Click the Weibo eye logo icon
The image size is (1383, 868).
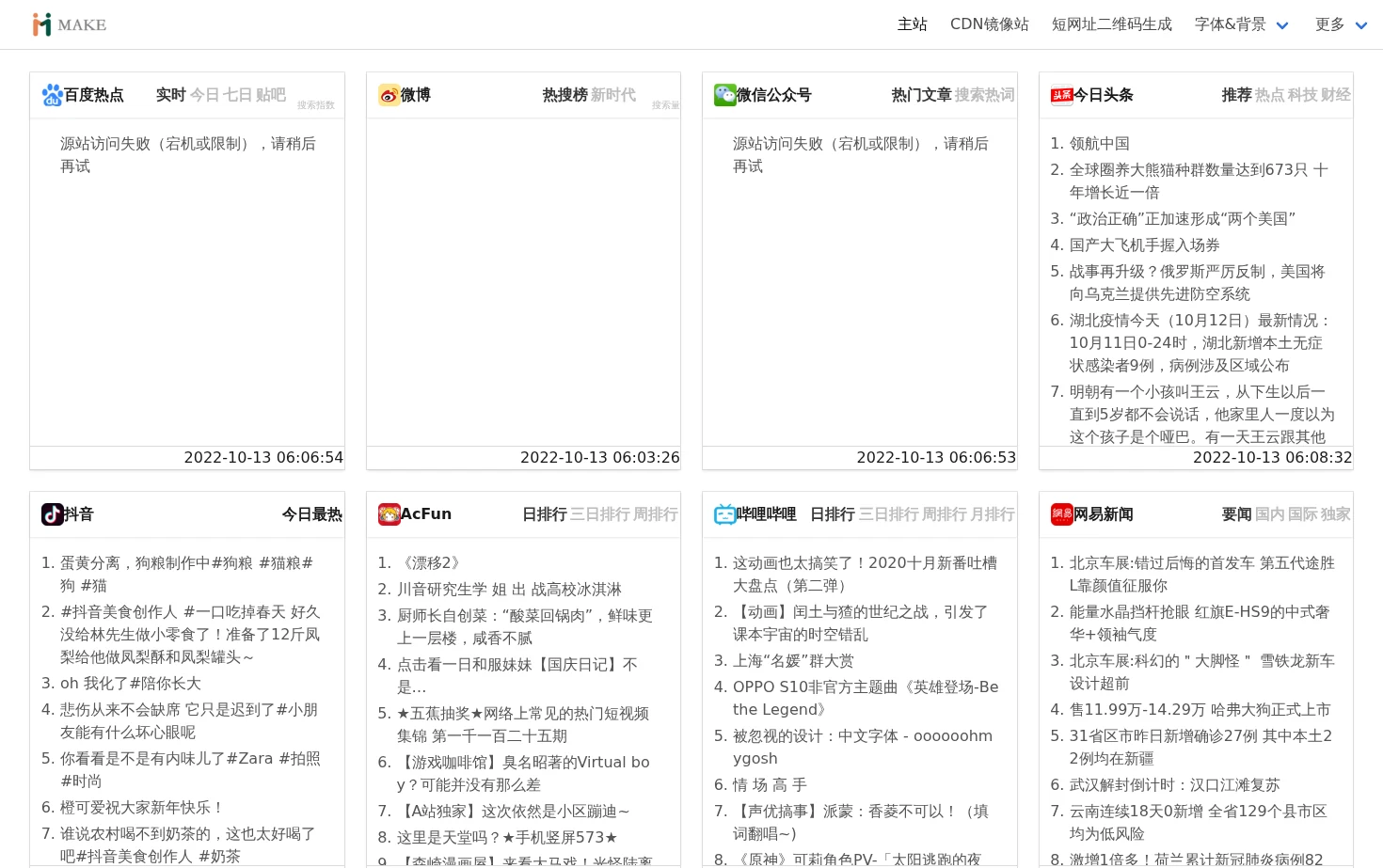tap(389, 95)
